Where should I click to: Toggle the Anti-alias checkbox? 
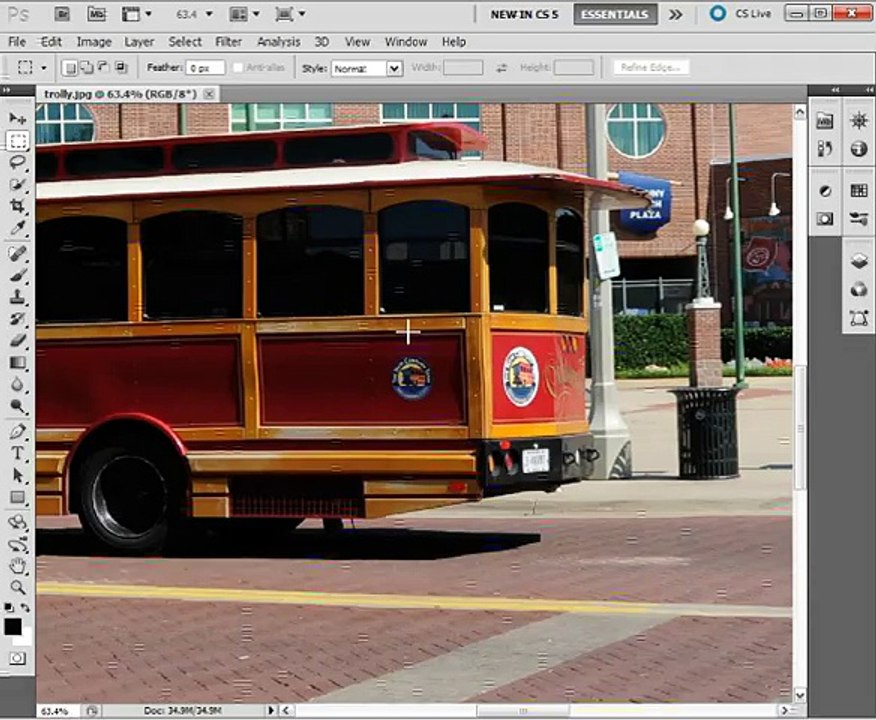238,68
